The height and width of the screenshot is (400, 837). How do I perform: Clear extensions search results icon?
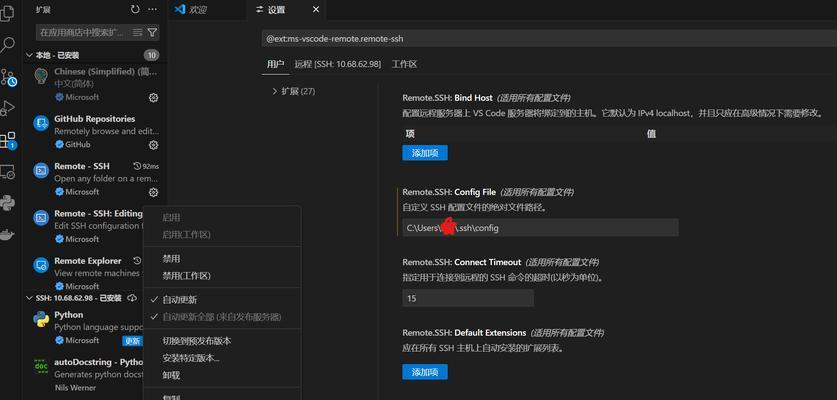coord(137,33)
